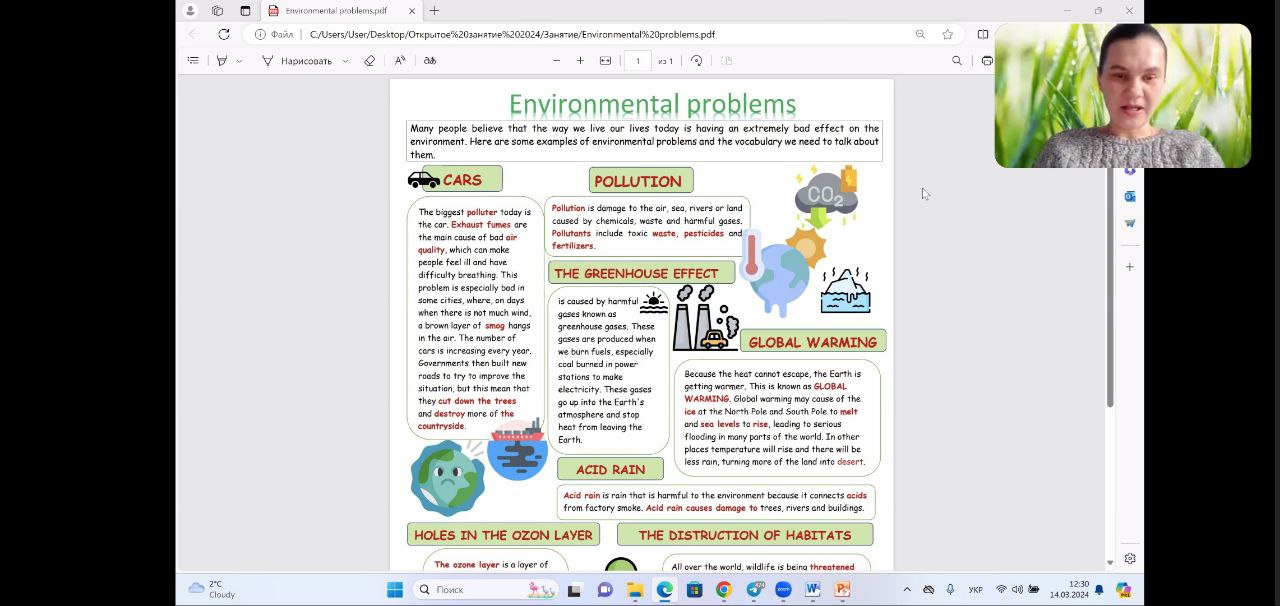Open Outlook in the Edge sidebar
1280x606 pixels.
tap(1130, 196)
